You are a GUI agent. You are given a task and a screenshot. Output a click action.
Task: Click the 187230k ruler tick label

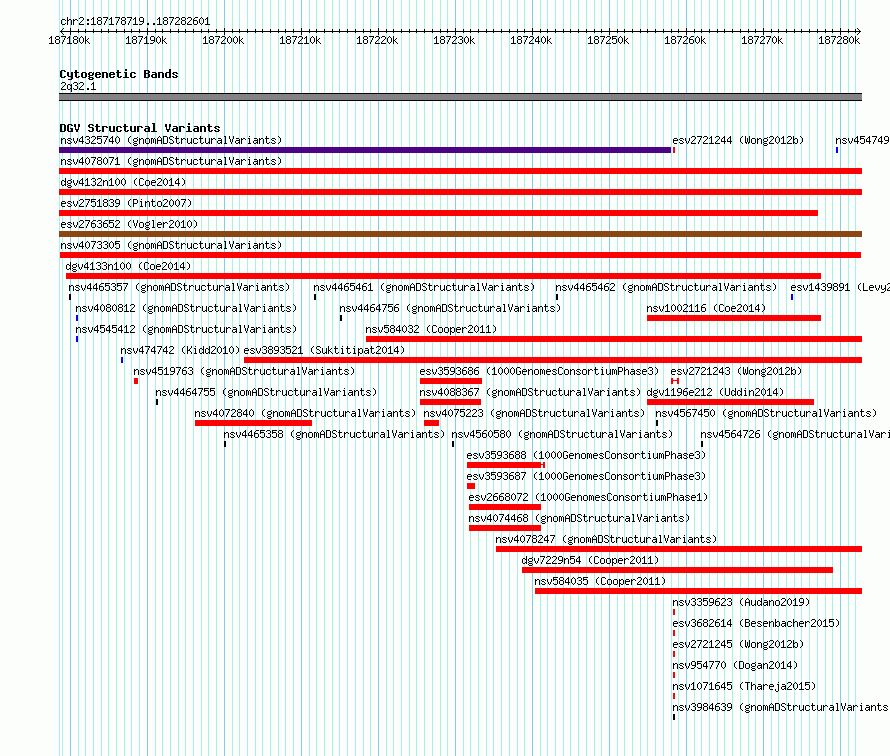click(x=454, y=40)
